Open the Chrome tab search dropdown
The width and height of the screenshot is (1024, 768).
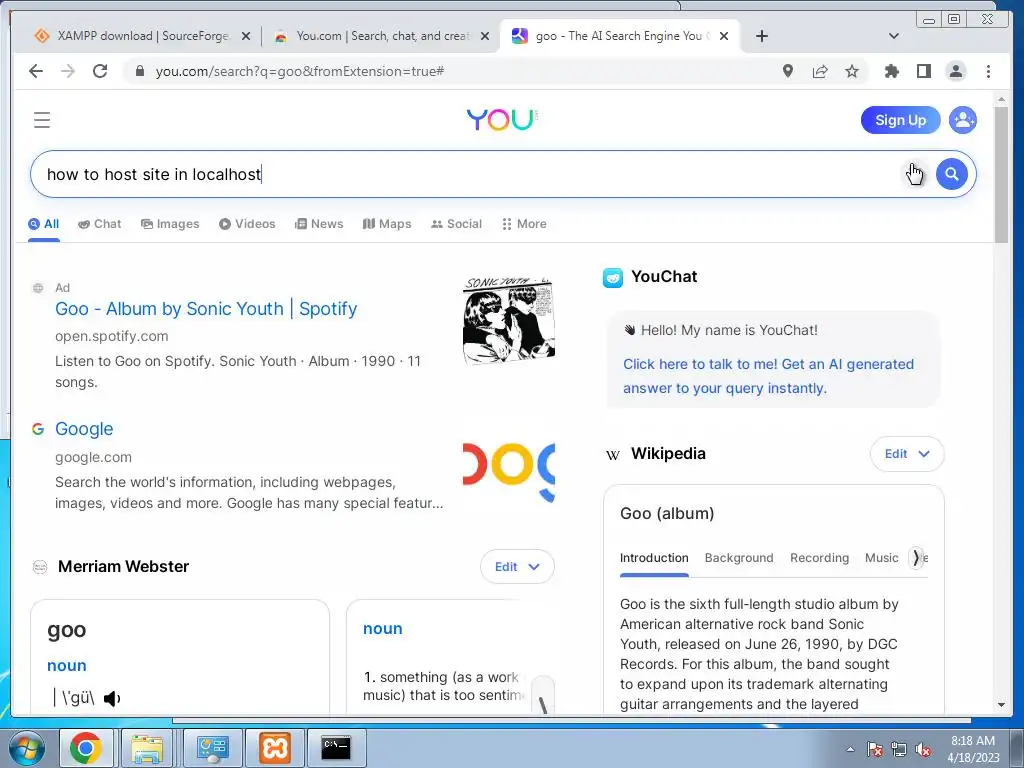893,36
